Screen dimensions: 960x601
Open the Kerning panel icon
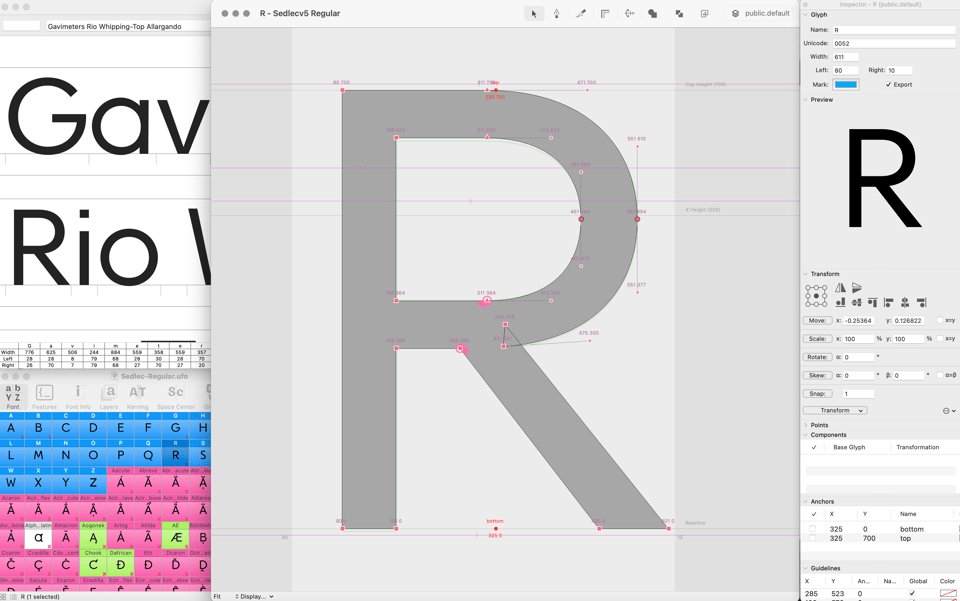pyautogui.click(x=138, y=396)
